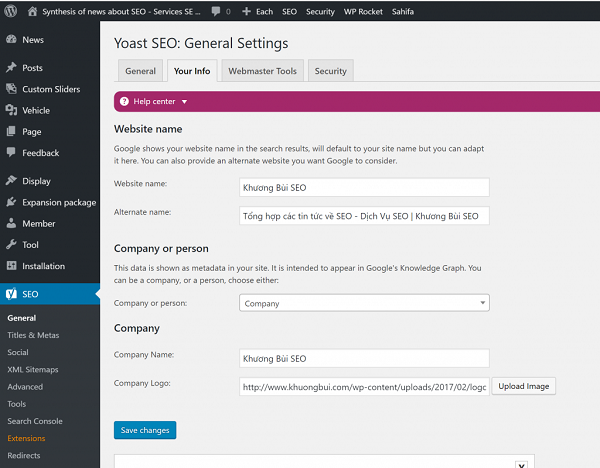
Task: Click into the Website name field
Action: click(364, 188)
